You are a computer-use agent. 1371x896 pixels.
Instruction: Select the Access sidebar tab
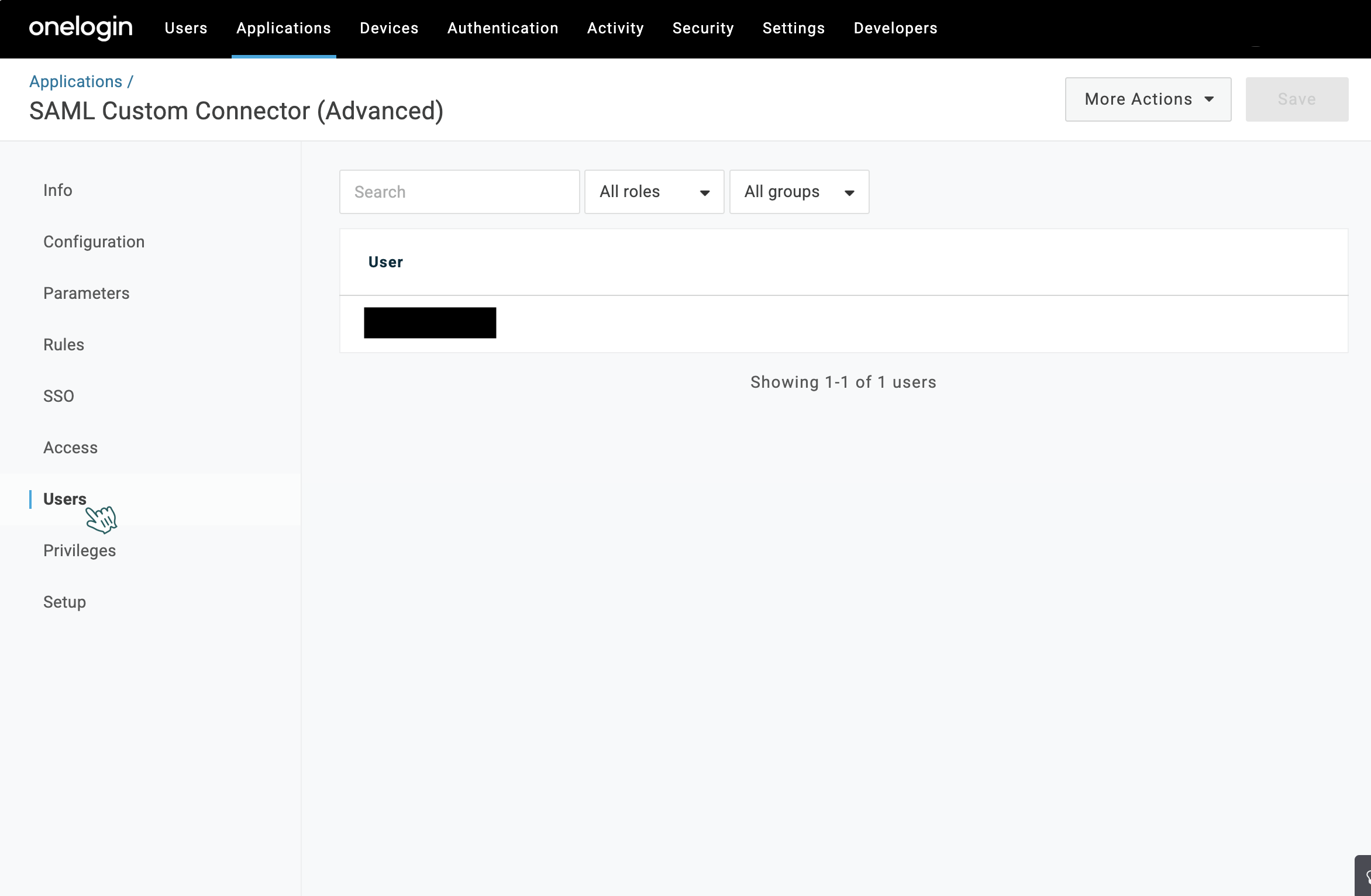pyautogui.click(x=71, y=448)
